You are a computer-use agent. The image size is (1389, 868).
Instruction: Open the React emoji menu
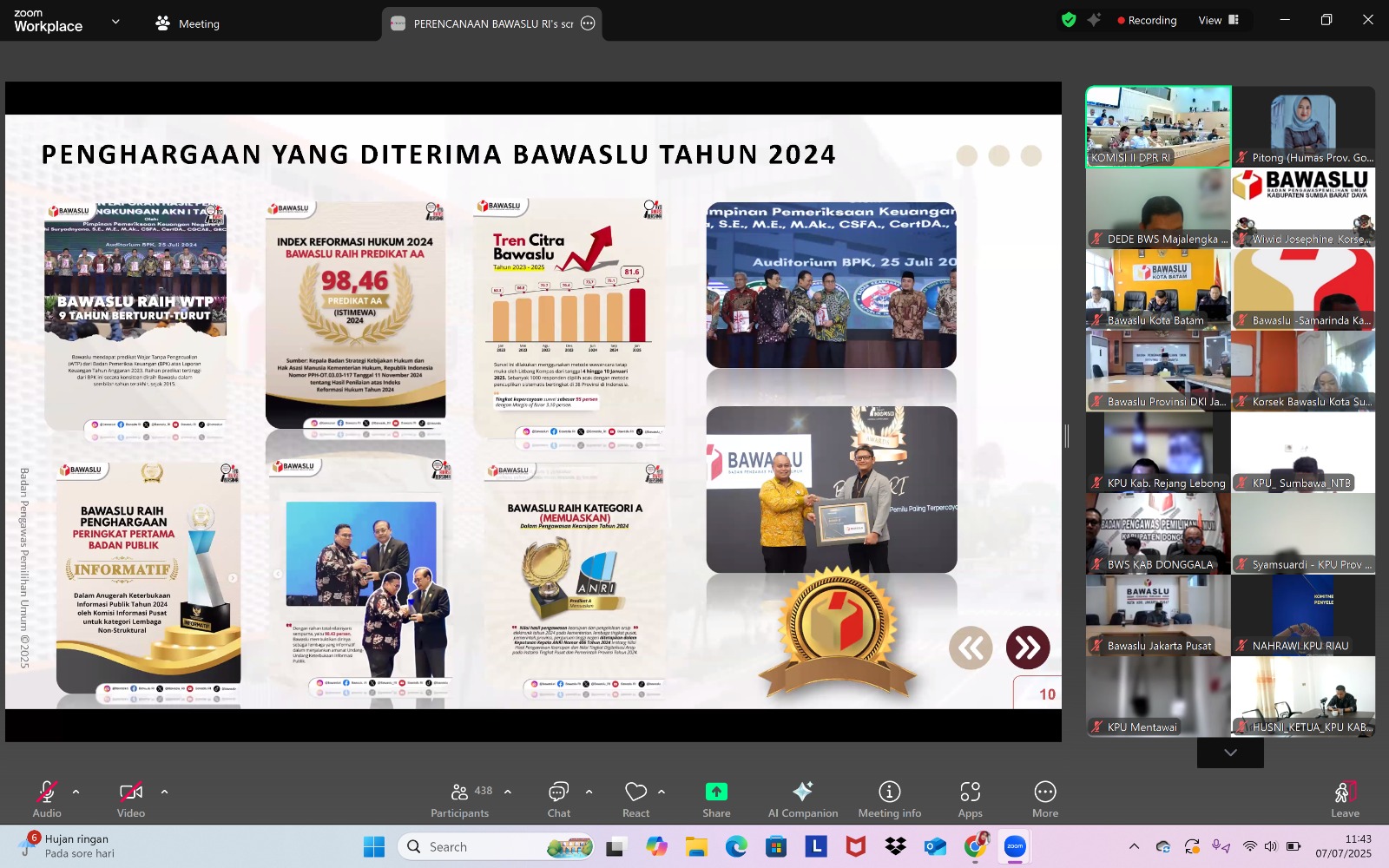(x=635, y=799)
